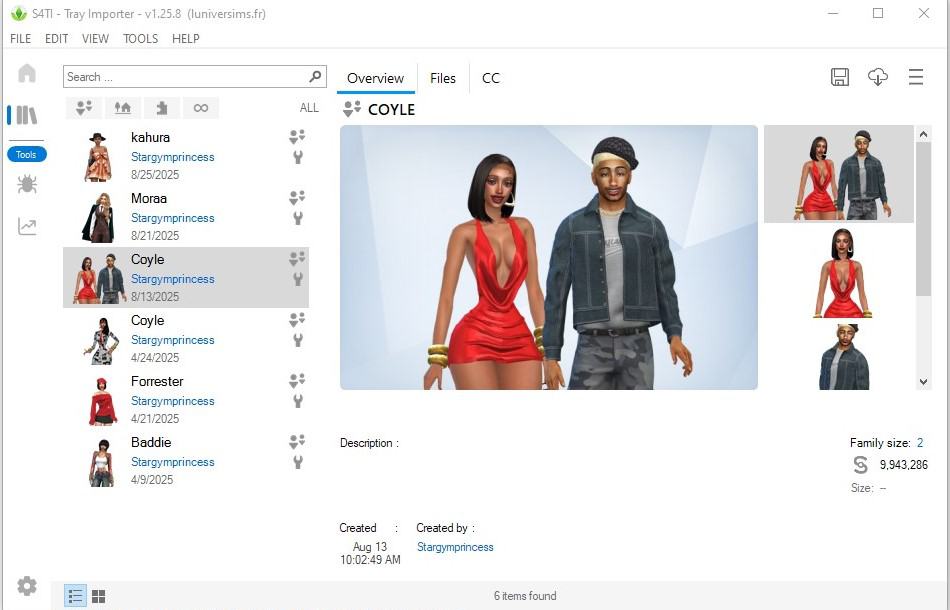This screenshot has width=950, height=610.
Task: Expand the Tools panel in sidebar
Action: 26,154
